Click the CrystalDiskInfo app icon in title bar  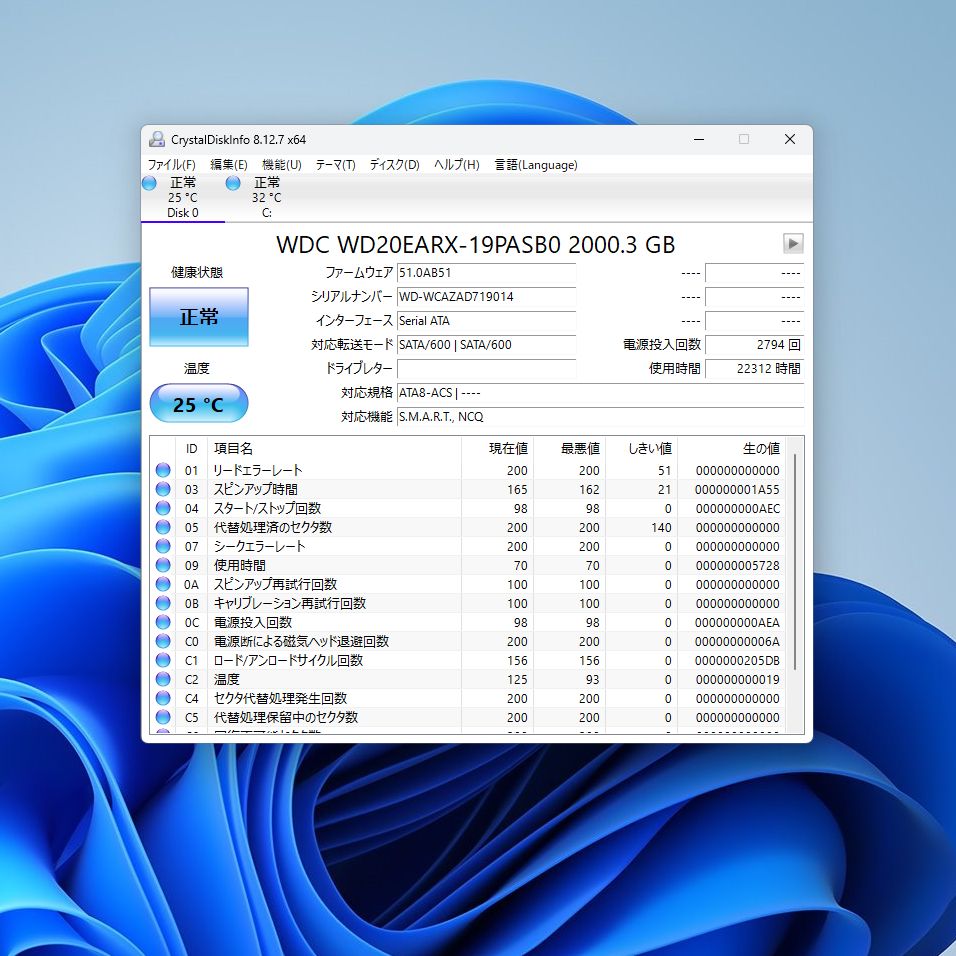coord(157,140)
